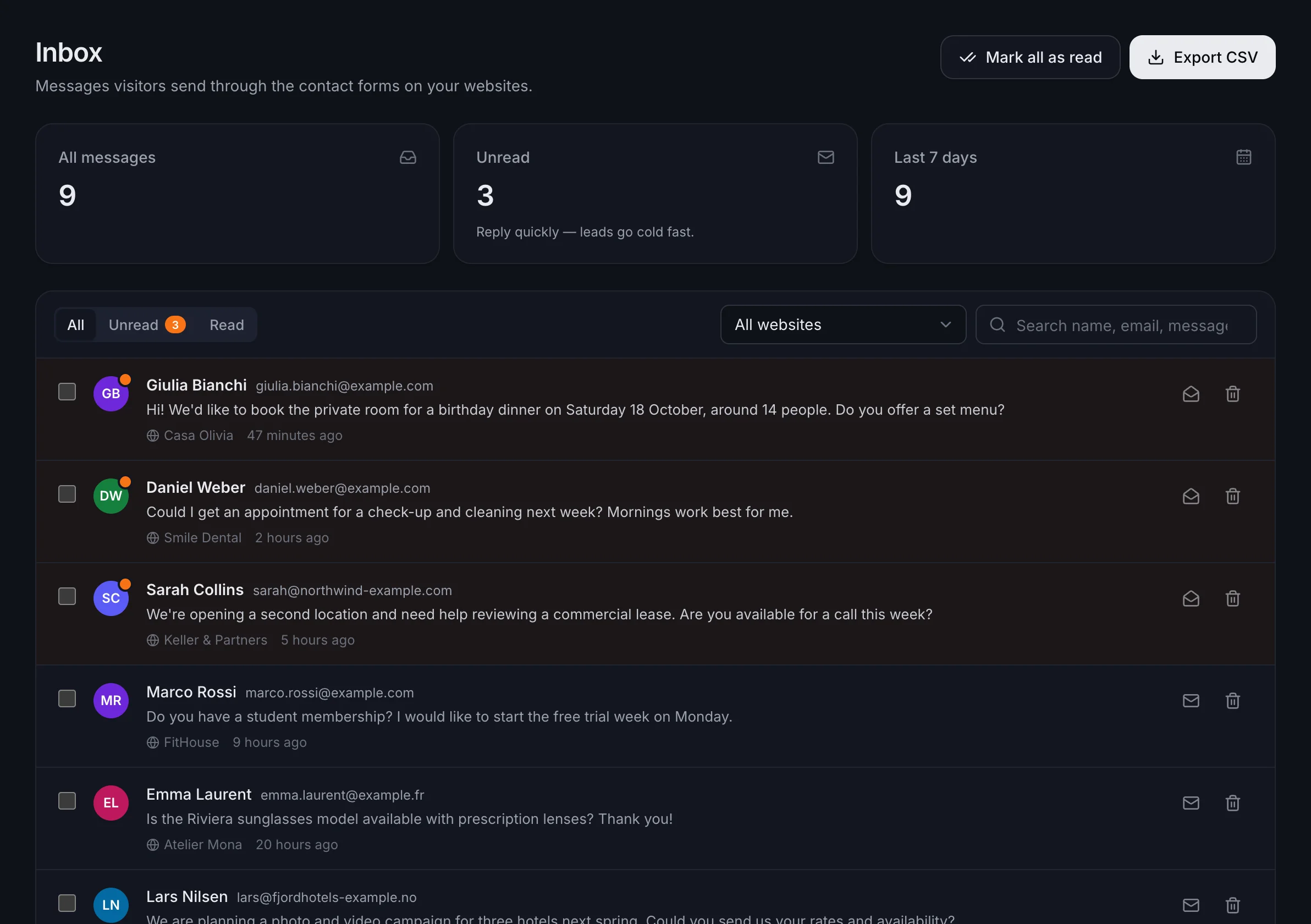Click the envelope icon in Unread card

825,157
